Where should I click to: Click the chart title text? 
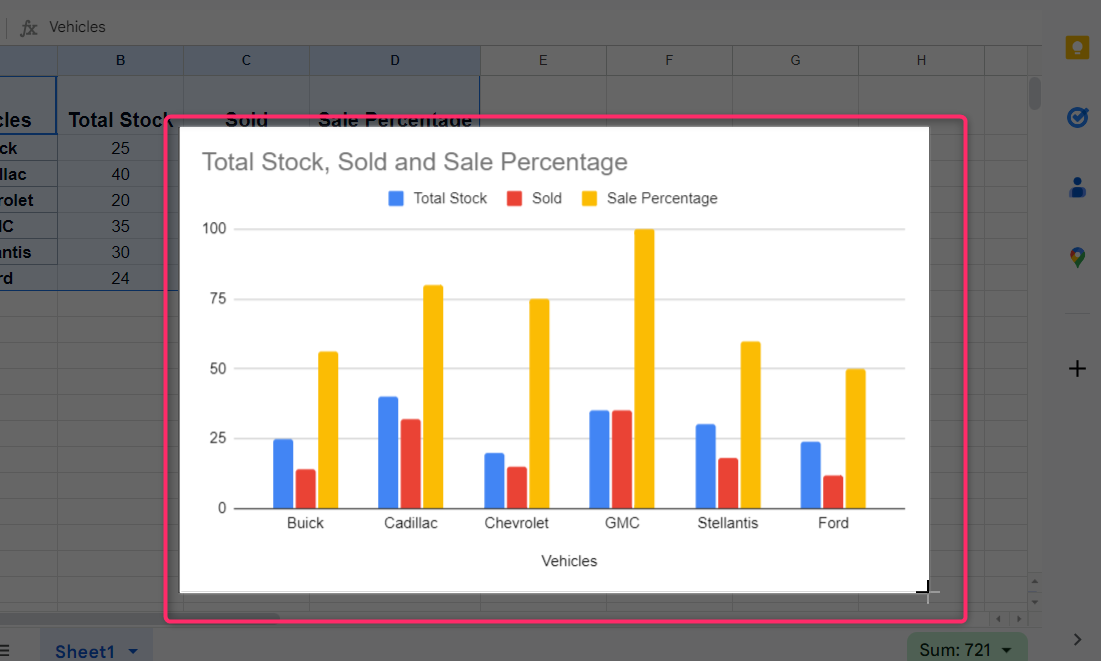tap(414, 162)
